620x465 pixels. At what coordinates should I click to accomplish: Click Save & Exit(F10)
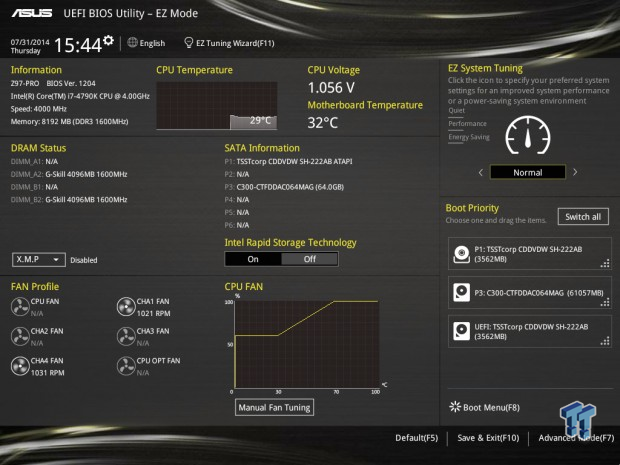488,438
